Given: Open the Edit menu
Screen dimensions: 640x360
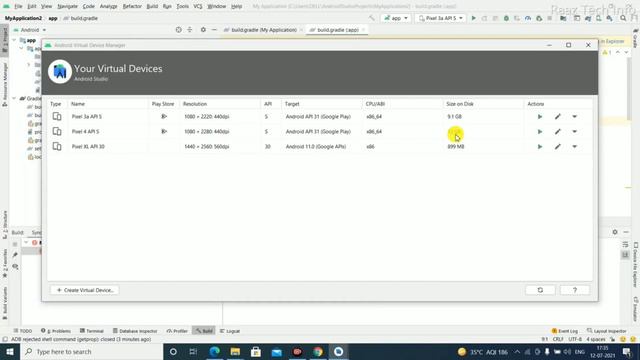Looking at the screenshot, I should pyautogui.click(x=31, y=7).
